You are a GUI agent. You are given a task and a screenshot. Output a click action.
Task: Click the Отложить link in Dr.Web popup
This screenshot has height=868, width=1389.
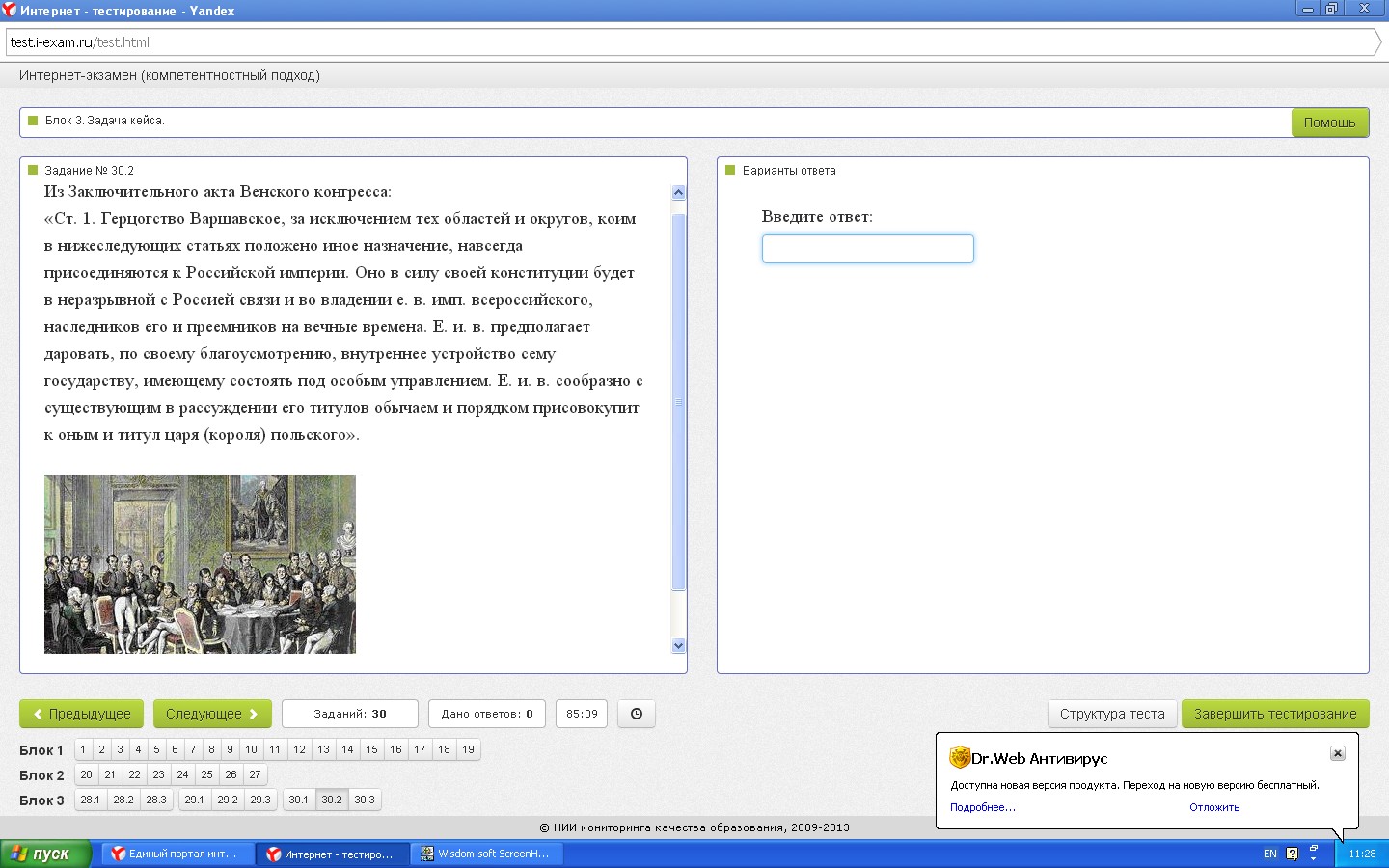pos(1214,807)
